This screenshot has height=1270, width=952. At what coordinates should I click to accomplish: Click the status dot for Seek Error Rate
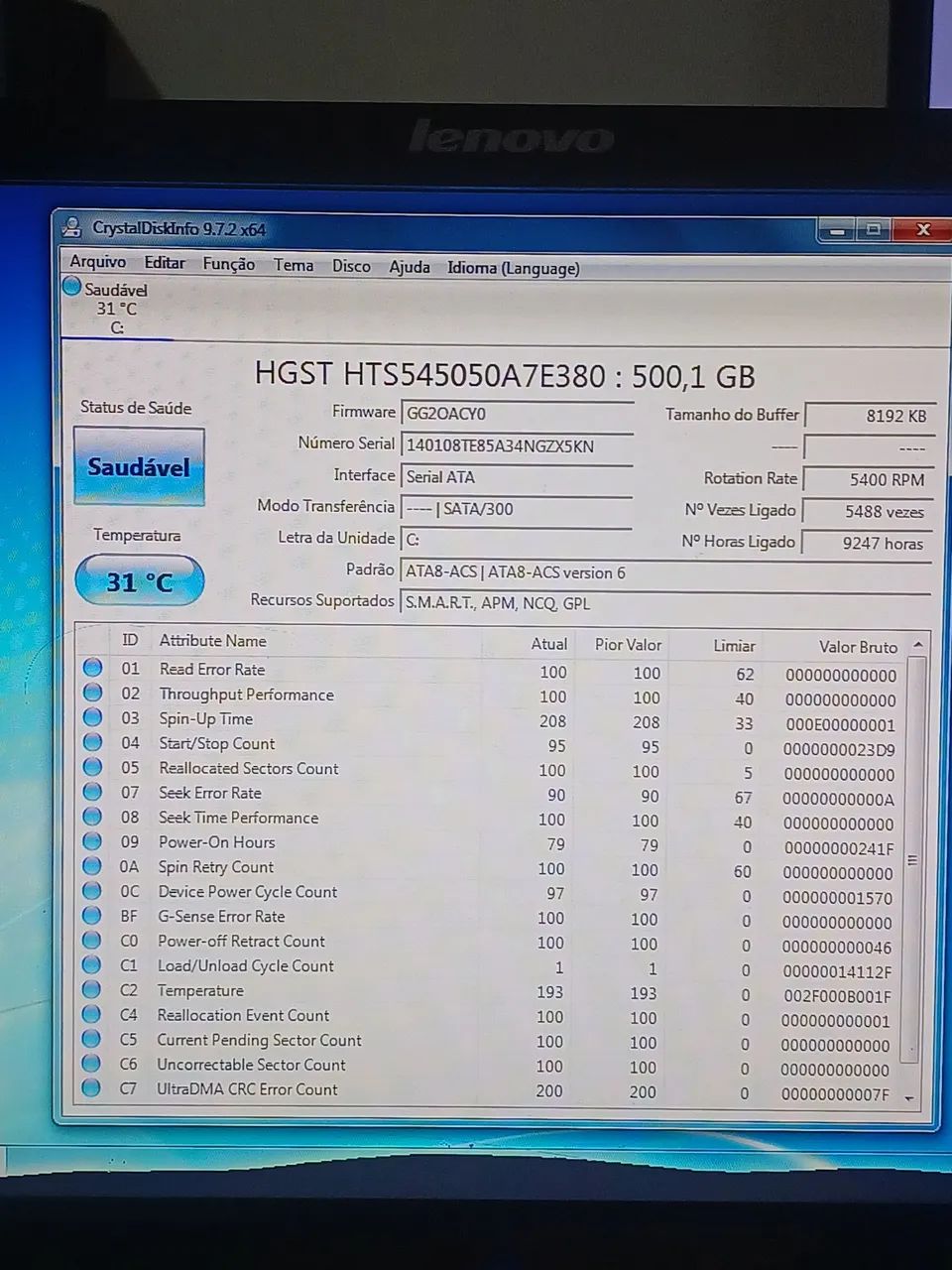tap(92, 792)
